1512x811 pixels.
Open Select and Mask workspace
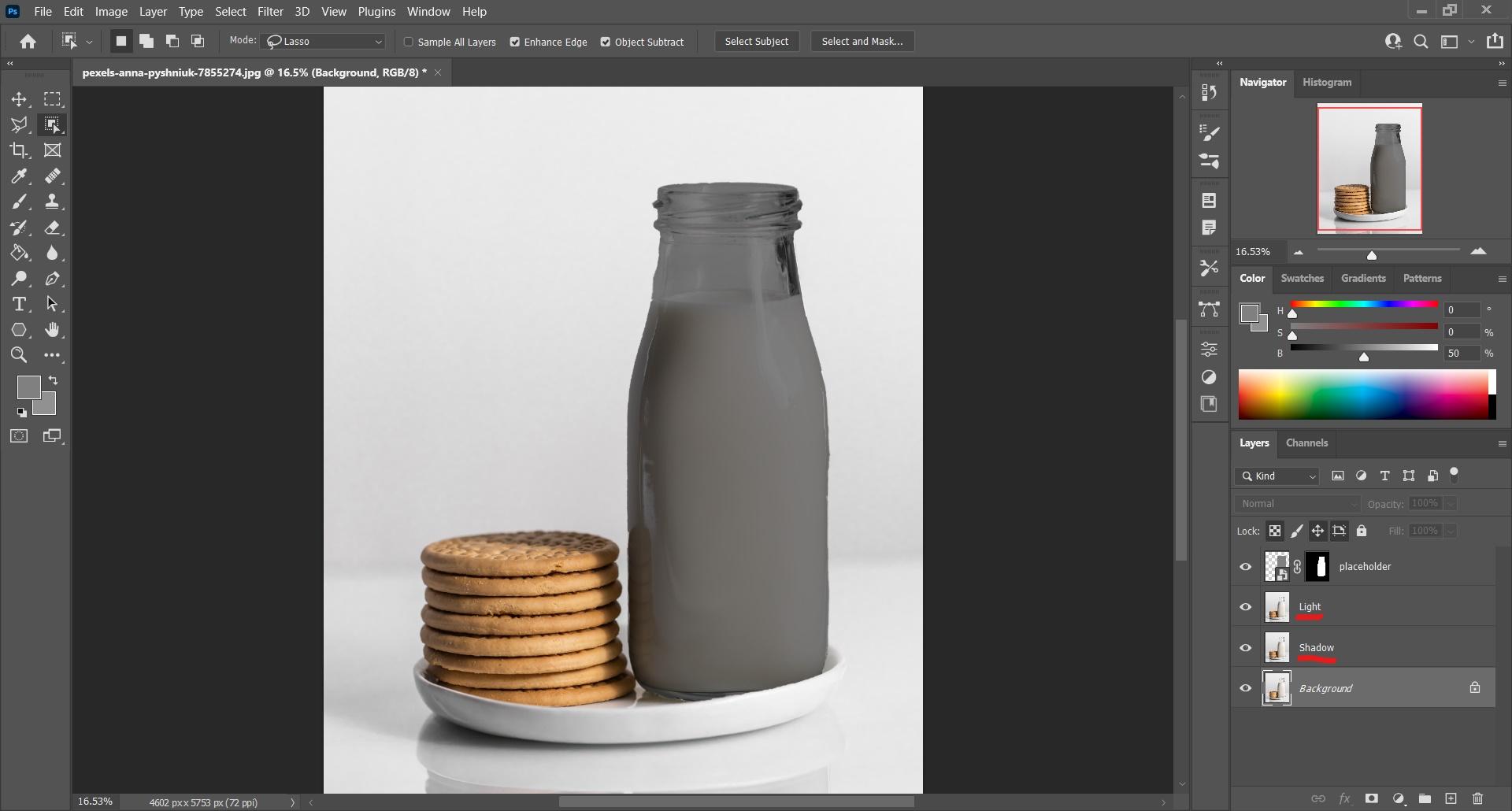(862, 42)
